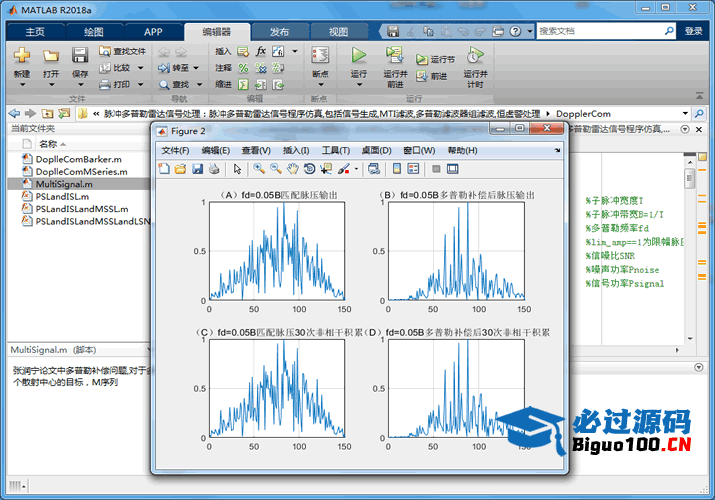
Task: Open Figure 2 Desktop (桌面) menu
Action: (x=377, y=150)
